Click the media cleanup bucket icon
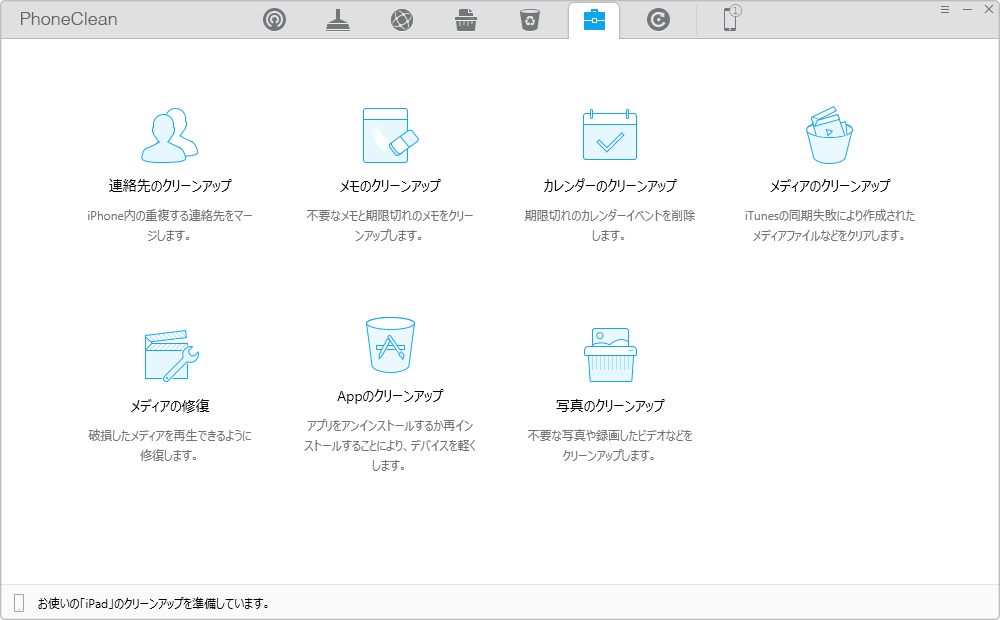Image resolution: width=1000 pixels, height=620 pixels. pos(829,135)
